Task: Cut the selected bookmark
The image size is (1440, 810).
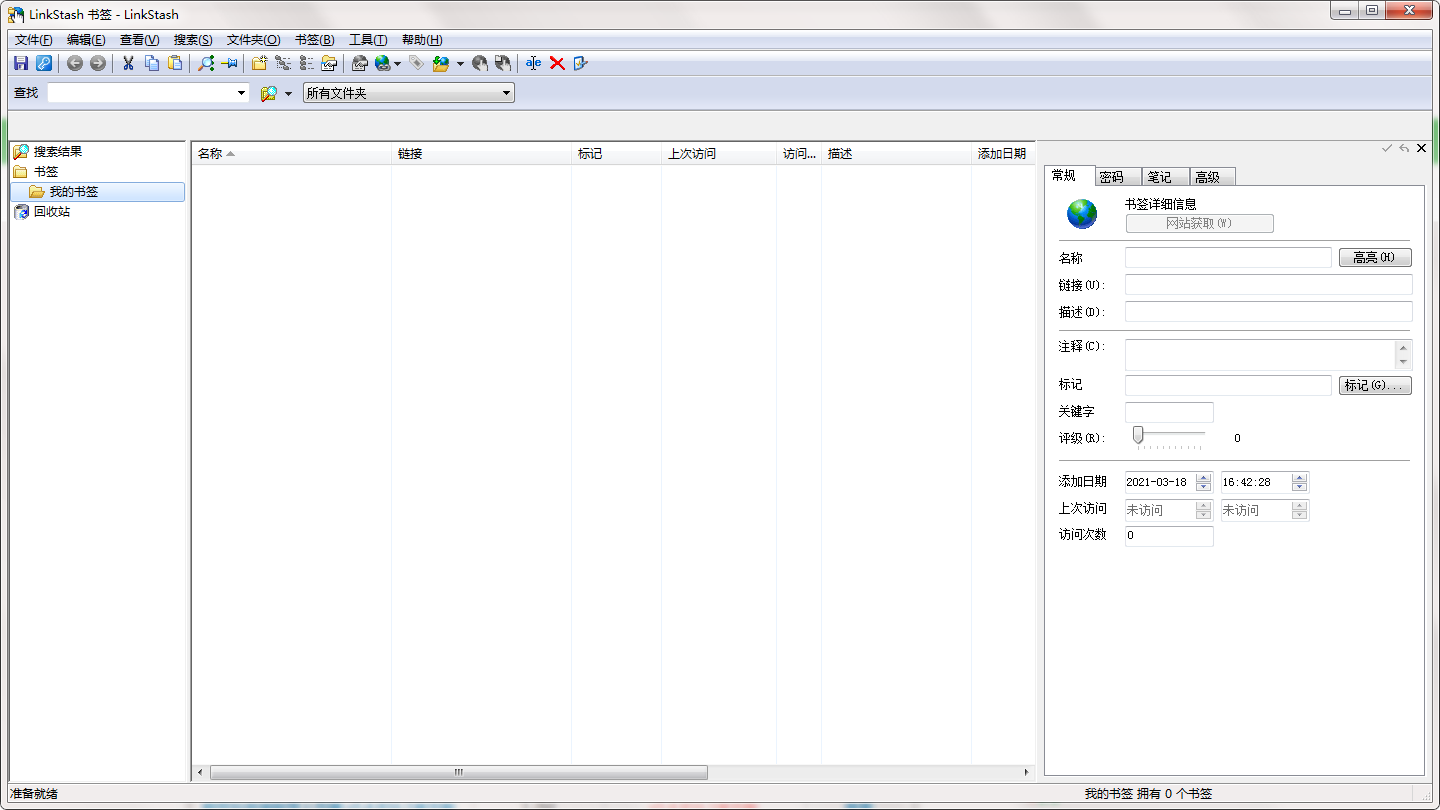Action: (x=127, y=63)
